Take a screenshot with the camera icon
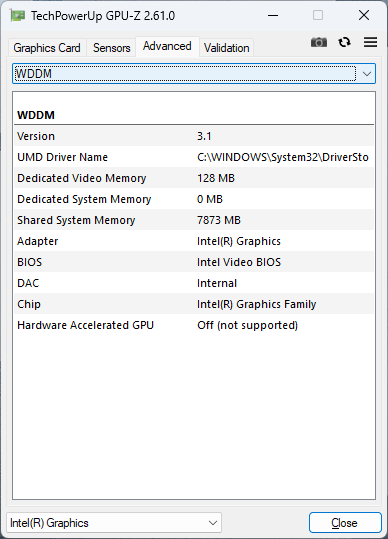Viewport: 388px width, 539px height. pos(319,42)
